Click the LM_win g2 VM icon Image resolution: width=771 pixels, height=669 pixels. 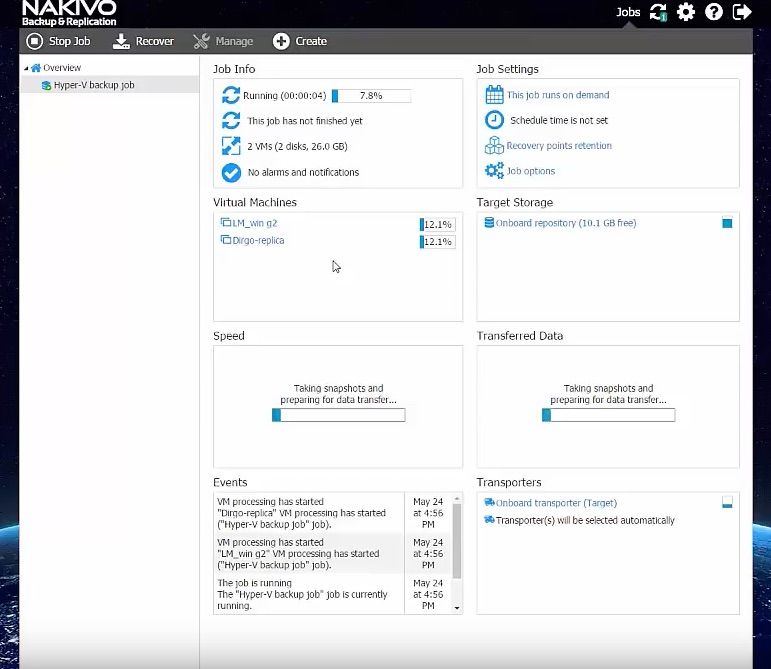point(226,223)
